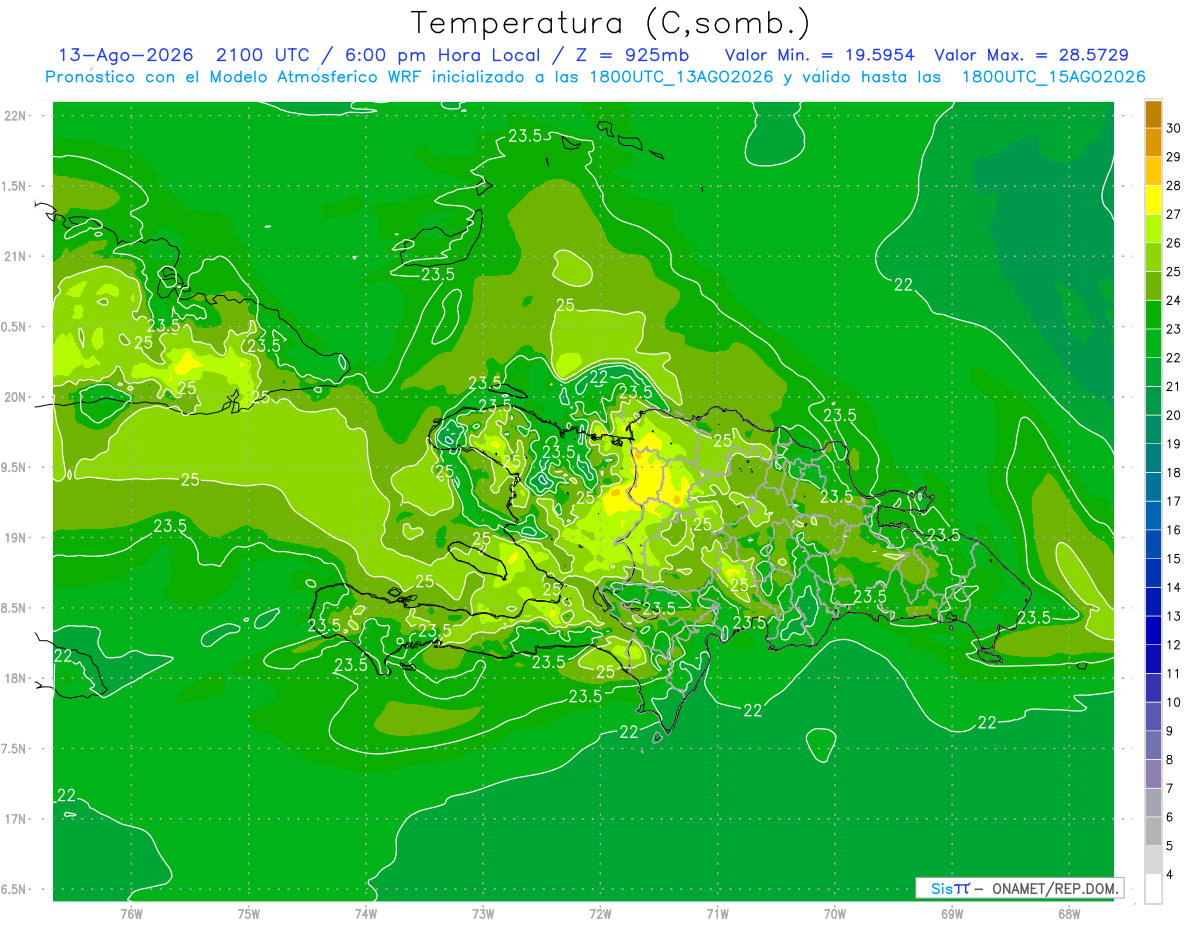Click the yellow legend swatch between 27 and 28
Viewport: 1200px width, 927px height.
coord(1153,199)
